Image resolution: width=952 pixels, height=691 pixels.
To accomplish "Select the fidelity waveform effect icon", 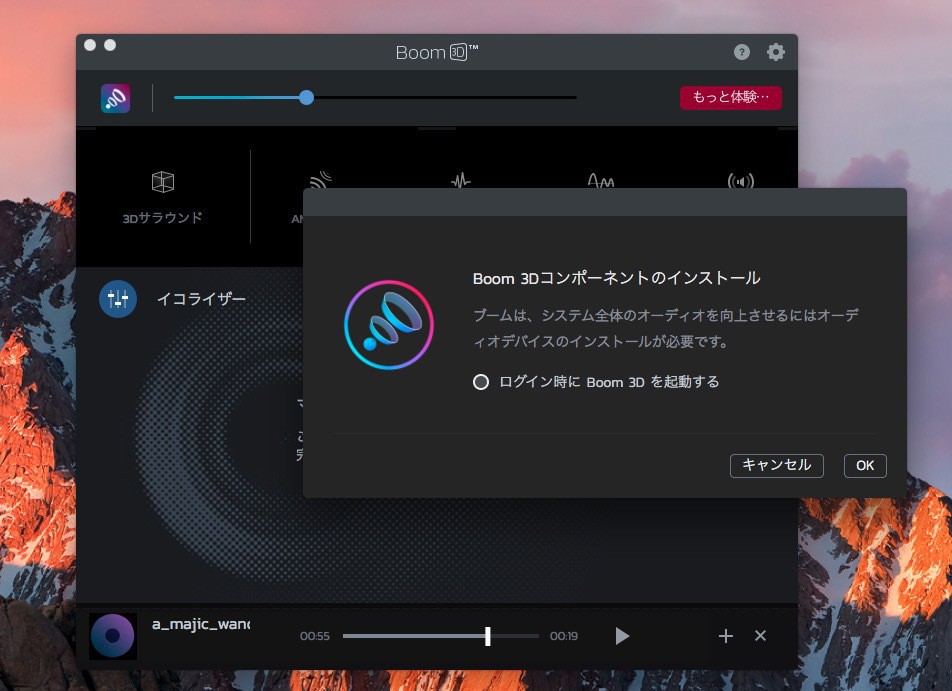I will coord(461,180).
